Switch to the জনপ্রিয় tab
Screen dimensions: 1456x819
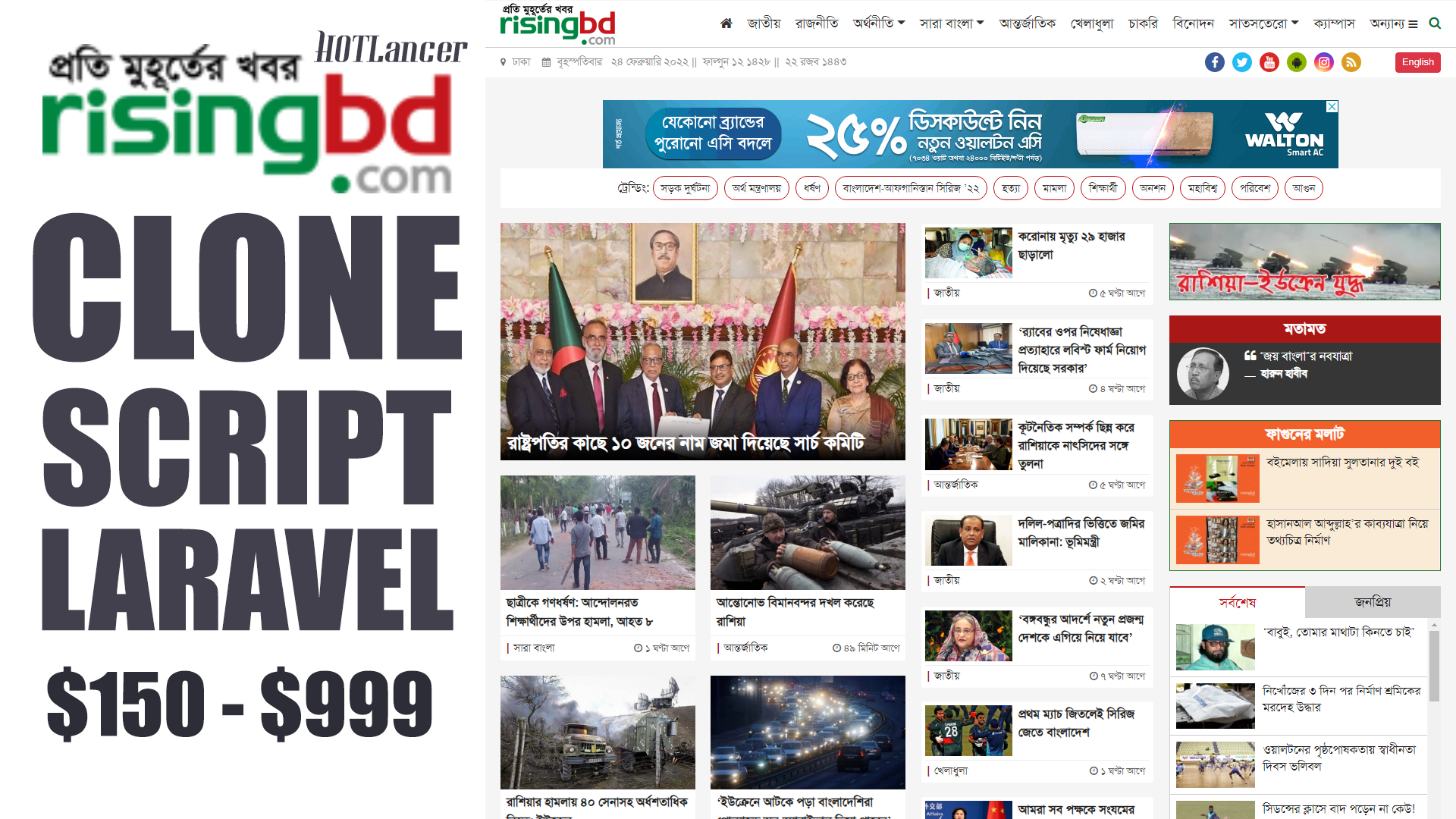[1373, 602]
